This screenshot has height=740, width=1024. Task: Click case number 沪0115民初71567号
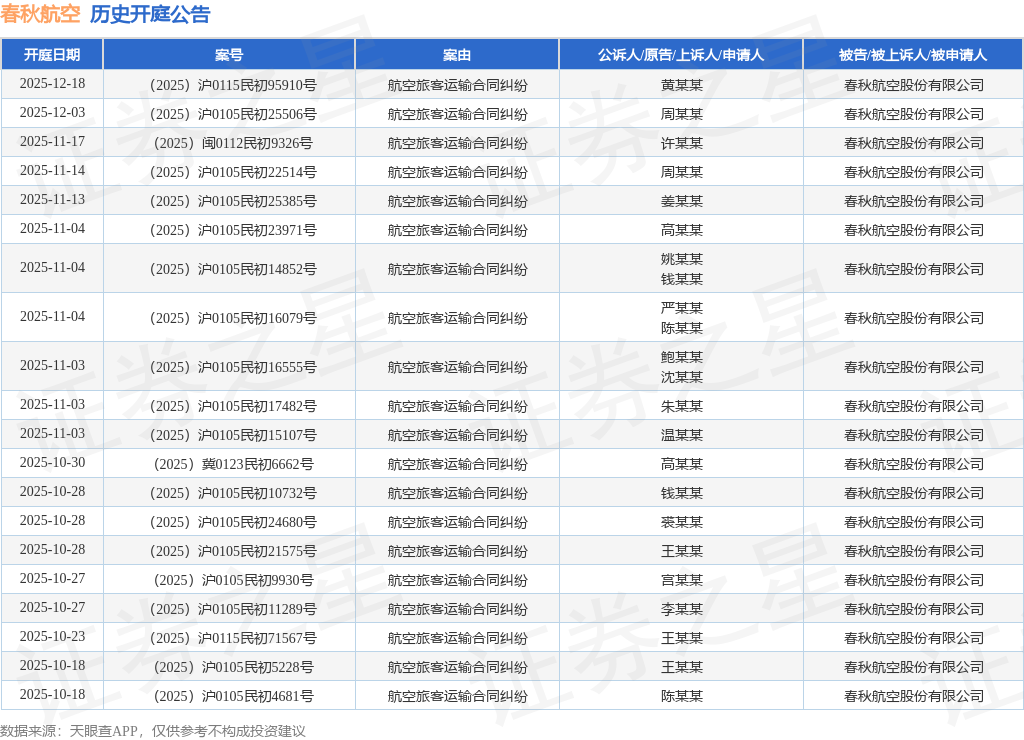233,638
